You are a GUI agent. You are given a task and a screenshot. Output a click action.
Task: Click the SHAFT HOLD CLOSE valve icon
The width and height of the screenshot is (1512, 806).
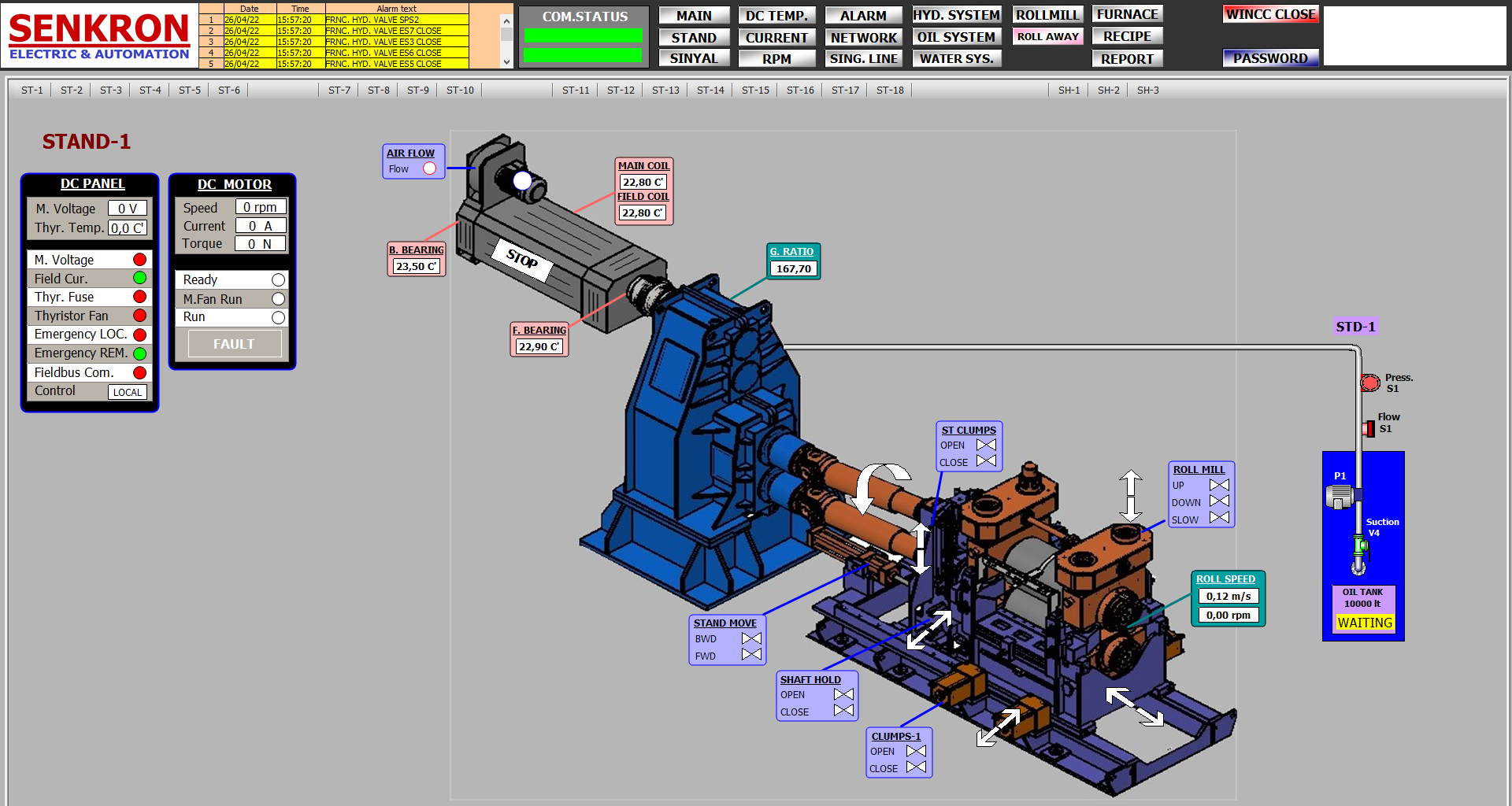[x=843, y=710]
